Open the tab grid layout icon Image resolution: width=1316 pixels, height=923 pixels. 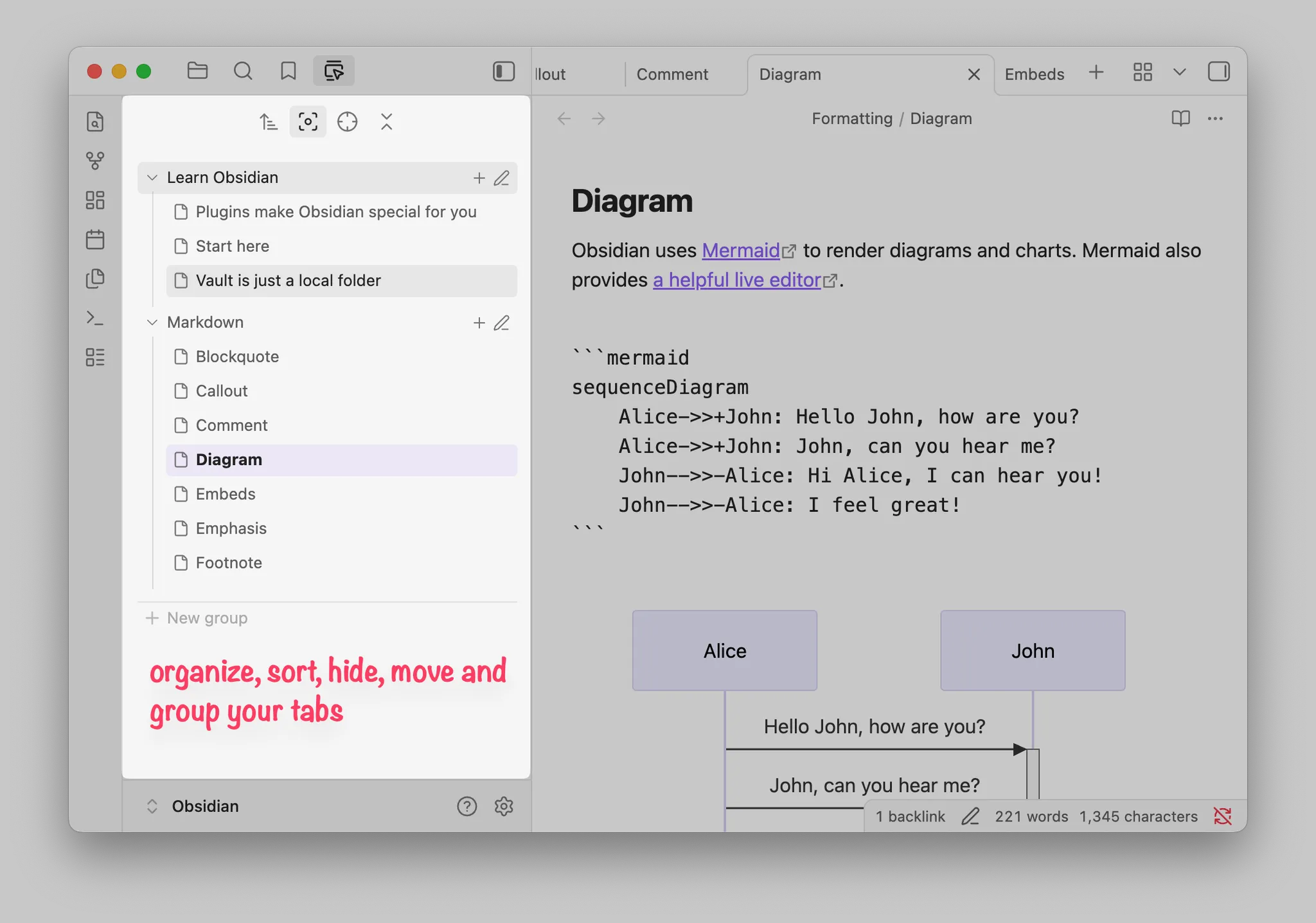point(1143,72)
